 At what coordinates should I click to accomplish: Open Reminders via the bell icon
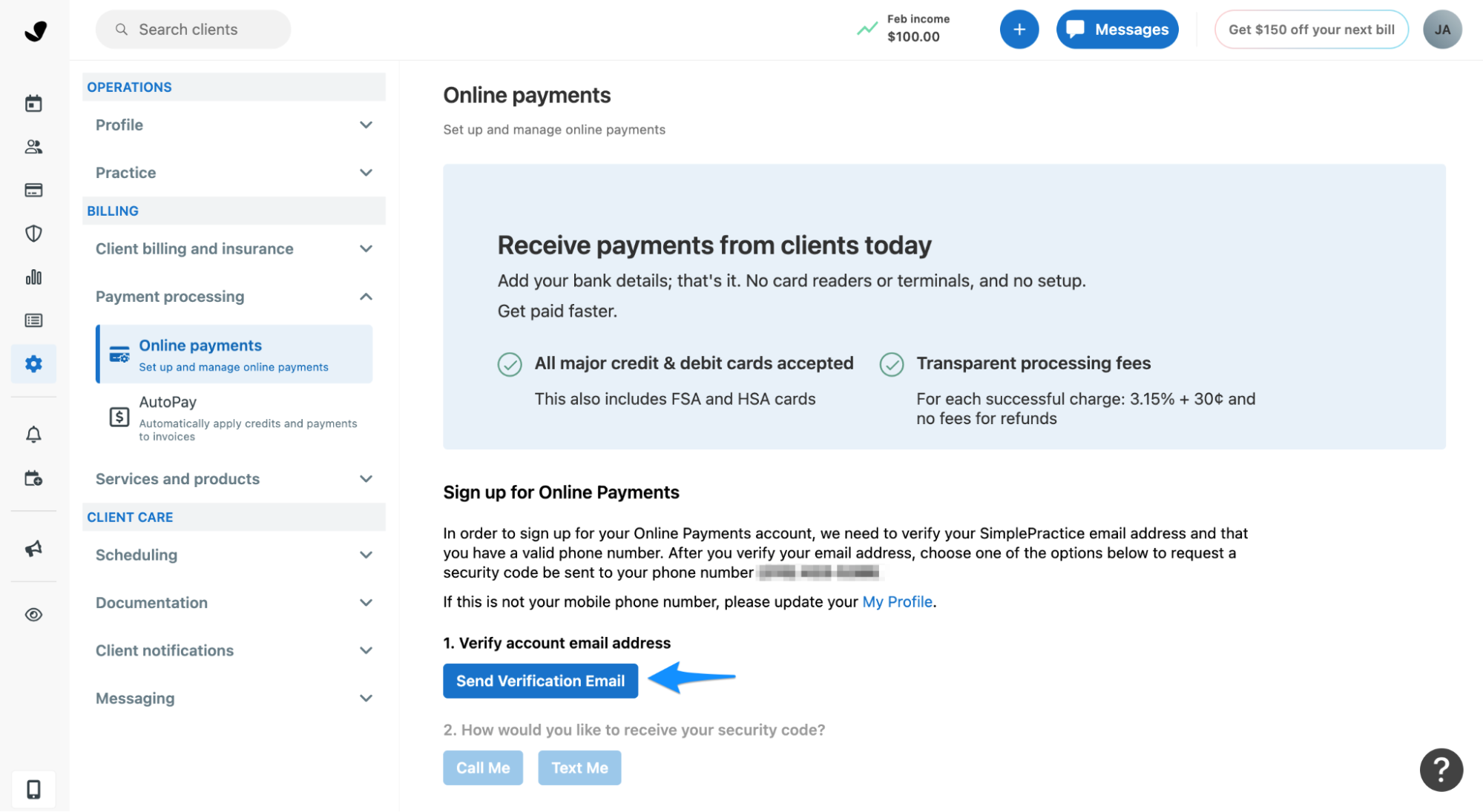pos(34,434)
